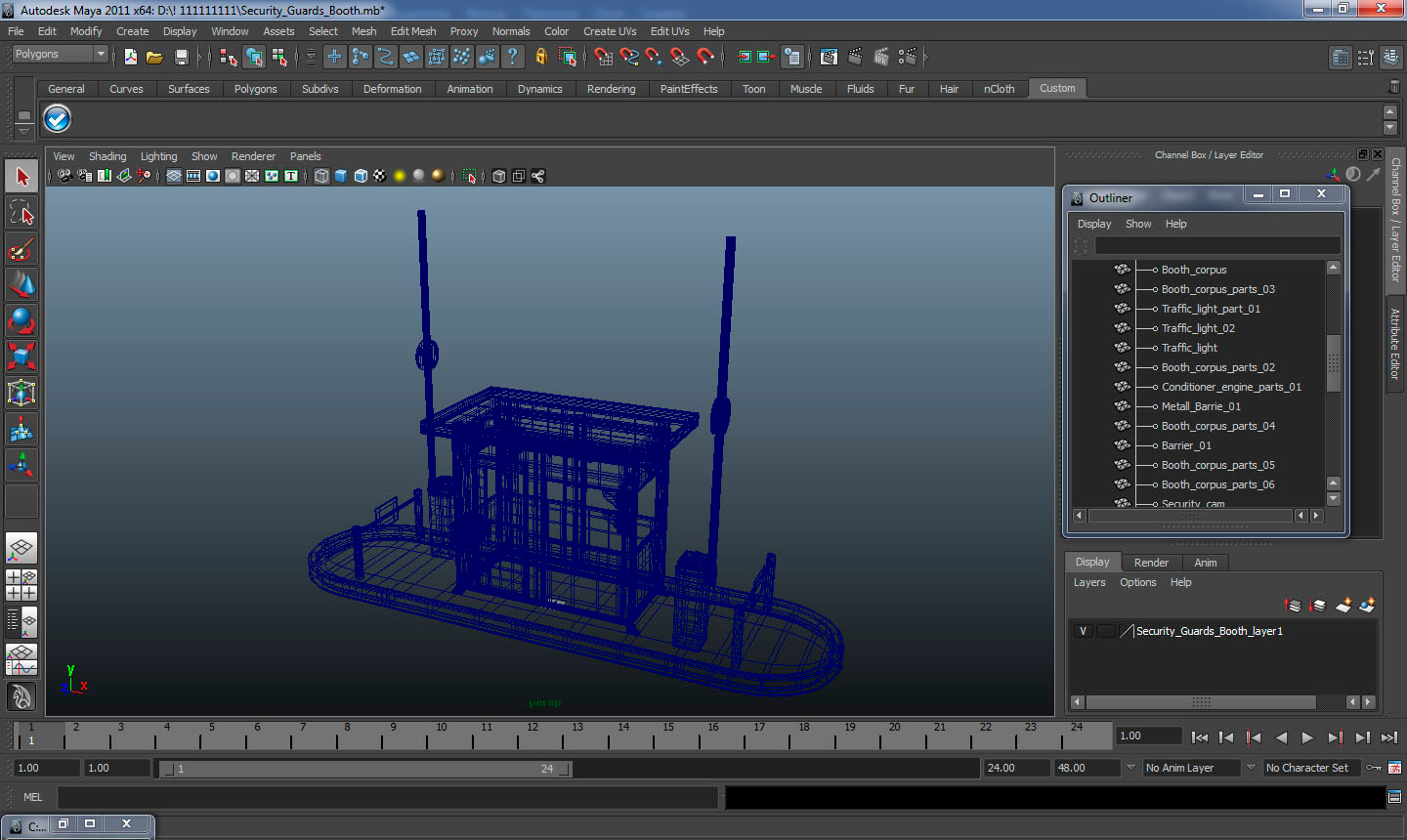Viewport: 1407px width, 840px height.
Task: Toggle resolution gate icon in viewport
Action: click(213, 176)
